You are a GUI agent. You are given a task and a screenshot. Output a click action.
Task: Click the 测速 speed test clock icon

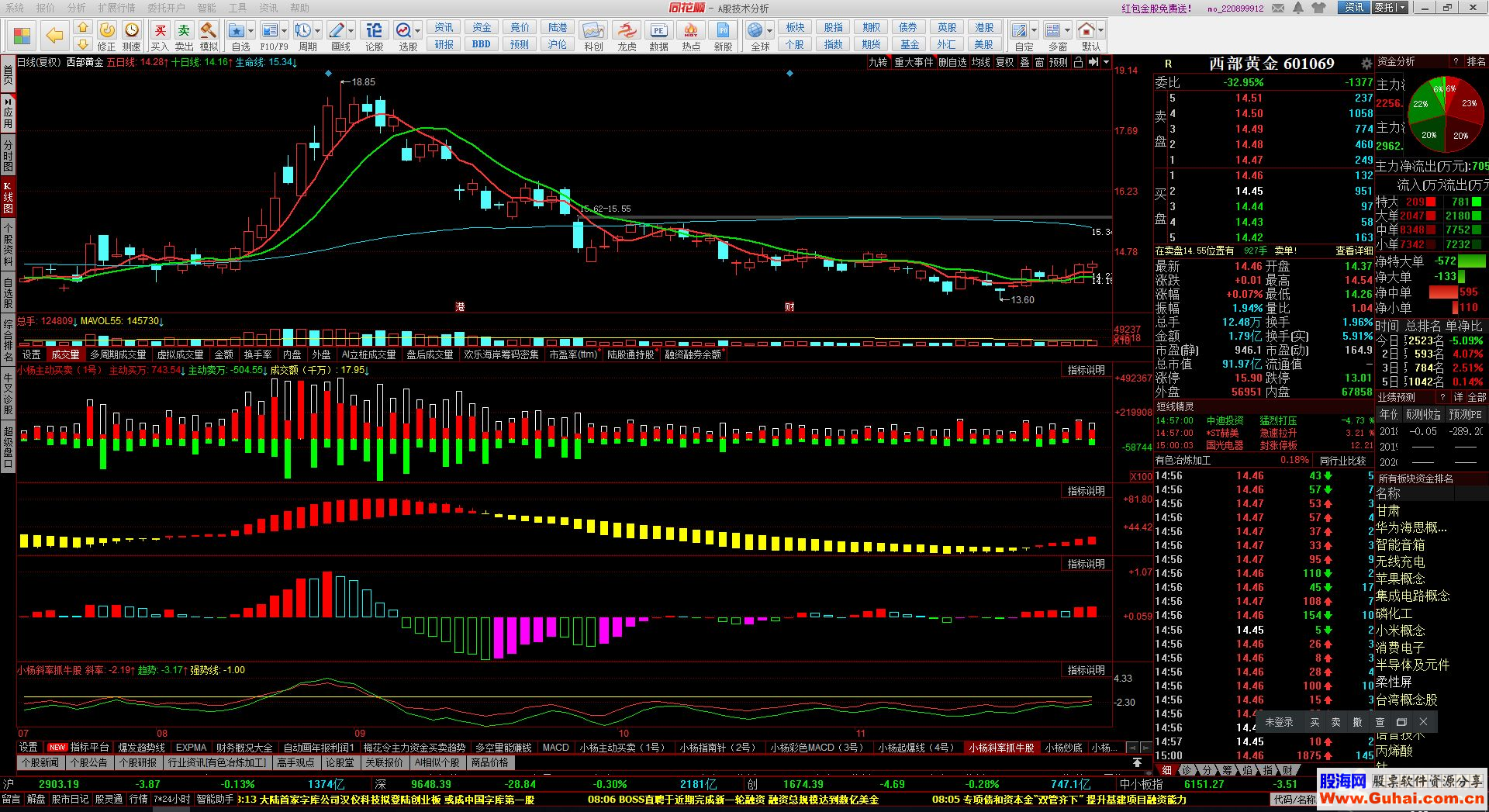(132, 30)
